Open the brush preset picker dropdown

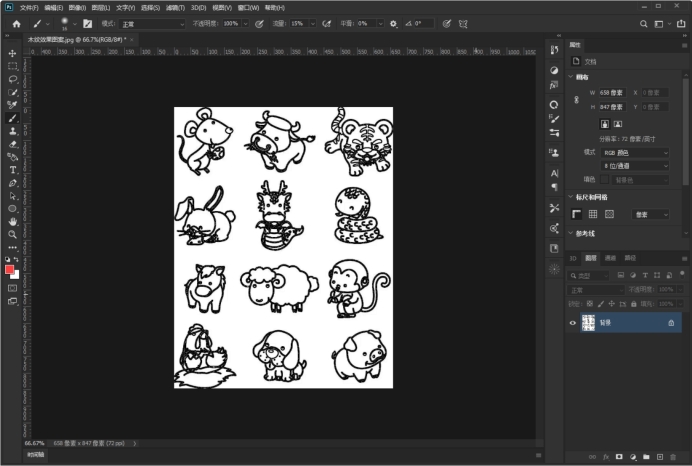pos(75,24)
